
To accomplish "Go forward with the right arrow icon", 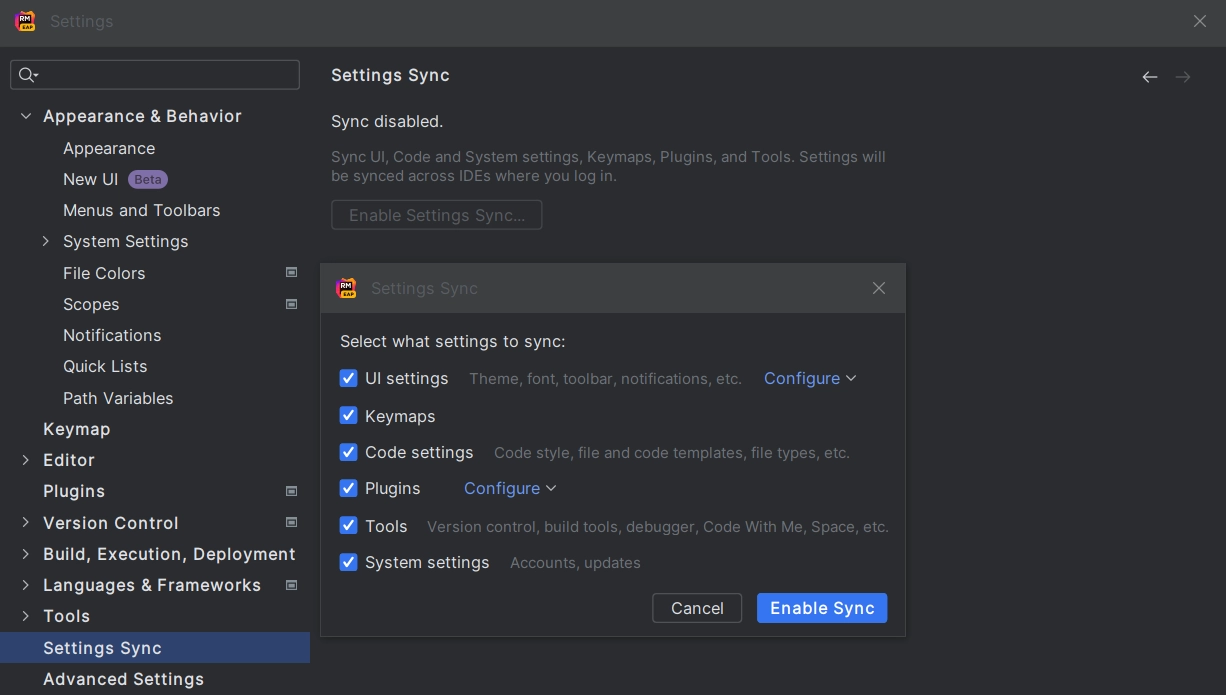I will click(1183, 77).
